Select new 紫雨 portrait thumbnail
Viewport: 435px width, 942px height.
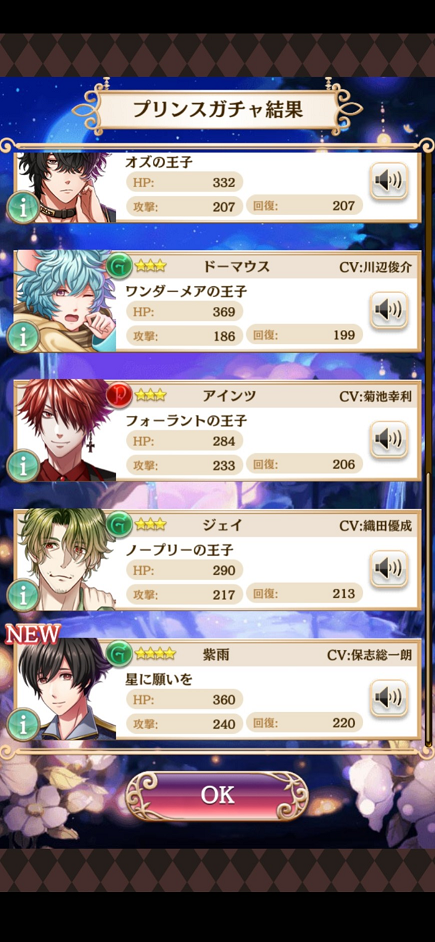(x=65, y=688)
